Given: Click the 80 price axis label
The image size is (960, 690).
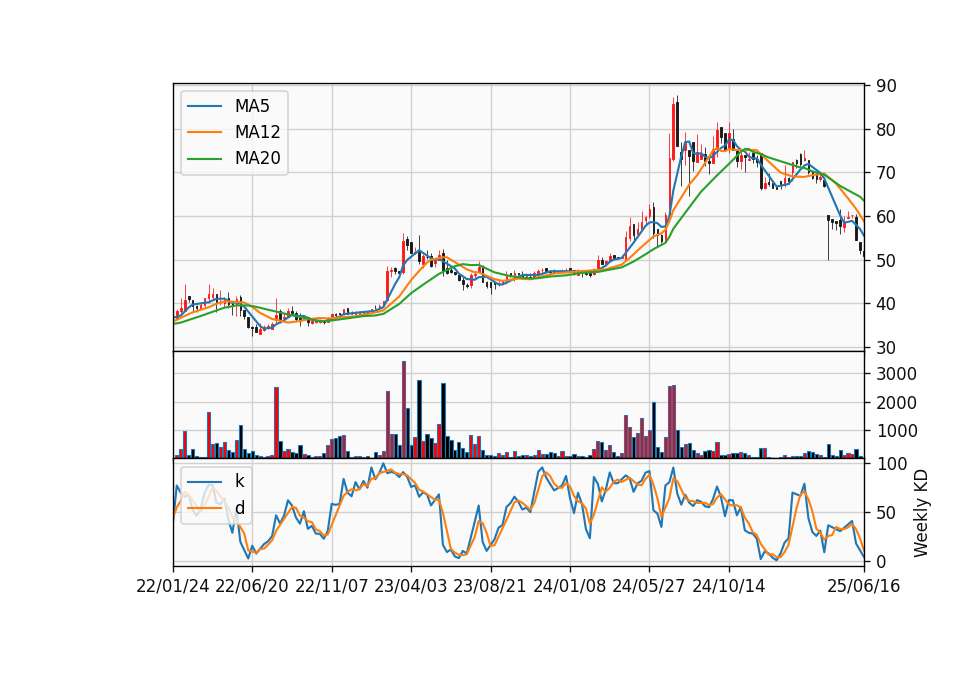Looking at the screenshot, I should click(886, 130).
